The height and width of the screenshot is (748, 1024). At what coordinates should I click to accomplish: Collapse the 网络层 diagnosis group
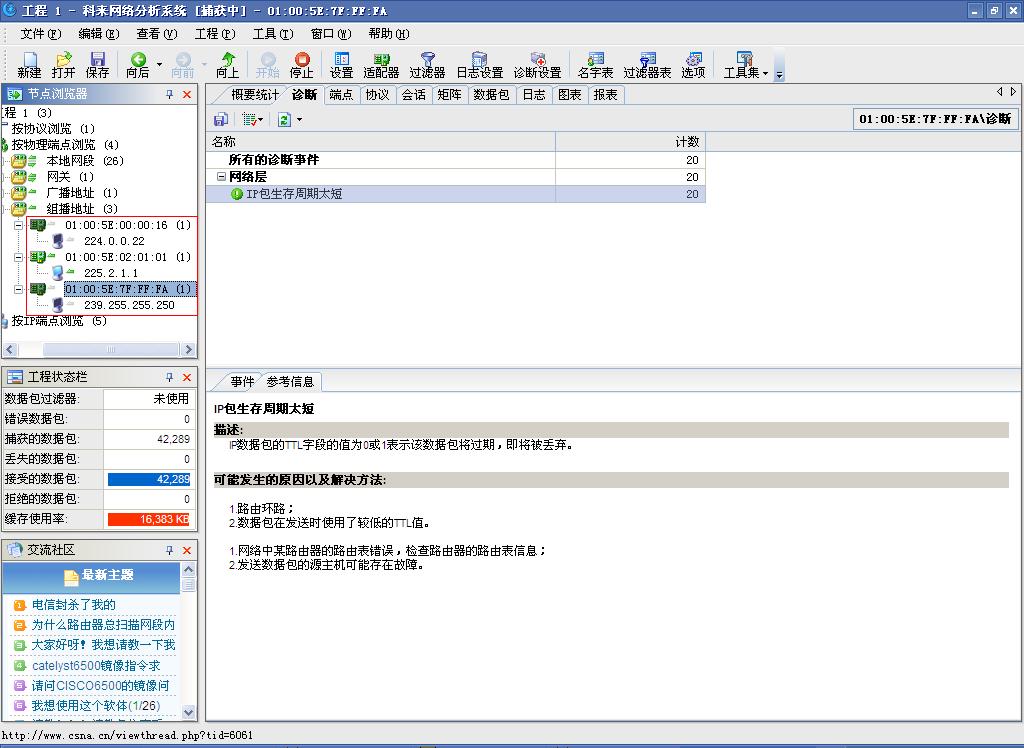pos(221,177)
